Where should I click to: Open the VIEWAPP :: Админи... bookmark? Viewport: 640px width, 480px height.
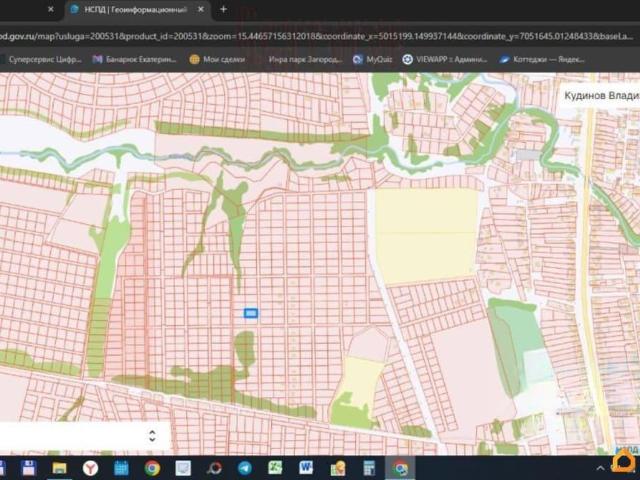pos(445,60)
